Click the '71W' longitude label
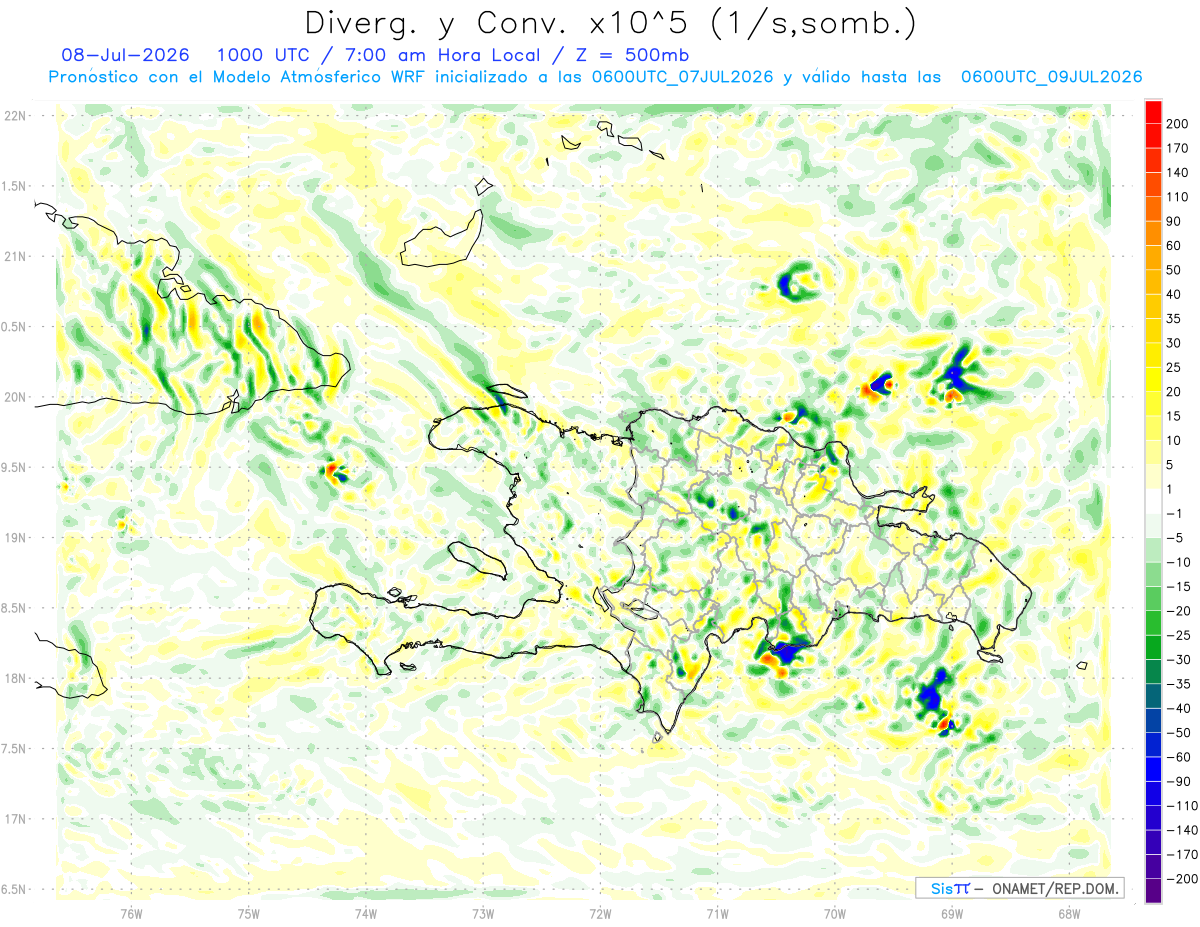This screenshot has height=927, width=1200. 717,913
